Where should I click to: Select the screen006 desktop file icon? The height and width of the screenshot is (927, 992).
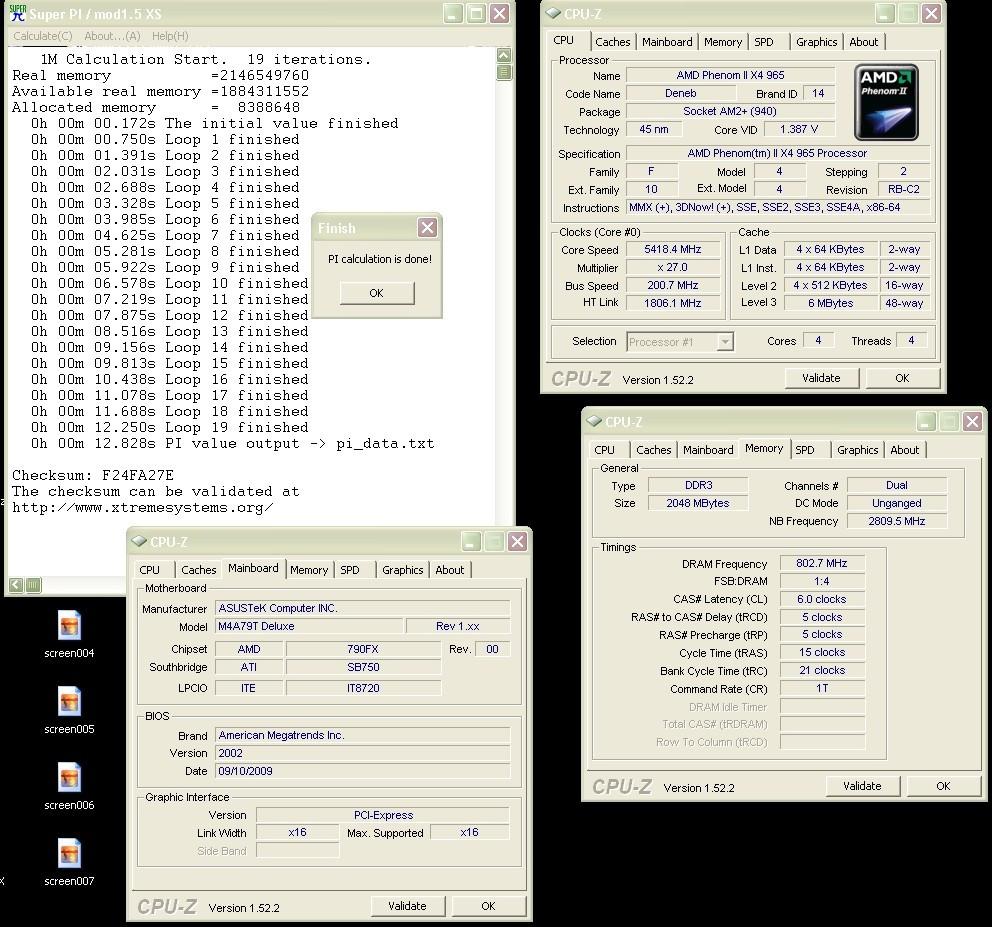pyautogui.click(x=69, y=778)
